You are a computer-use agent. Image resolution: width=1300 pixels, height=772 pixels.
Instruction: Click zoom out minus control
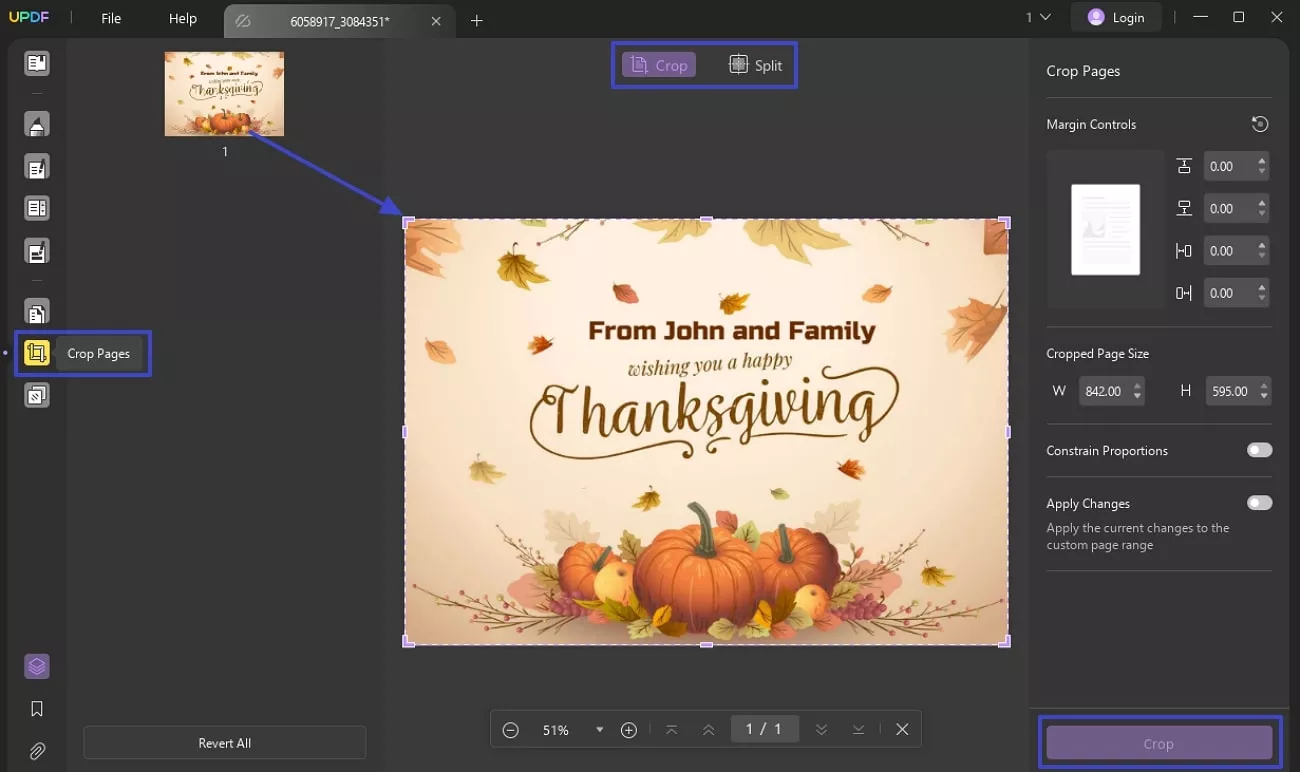point(511,729)
